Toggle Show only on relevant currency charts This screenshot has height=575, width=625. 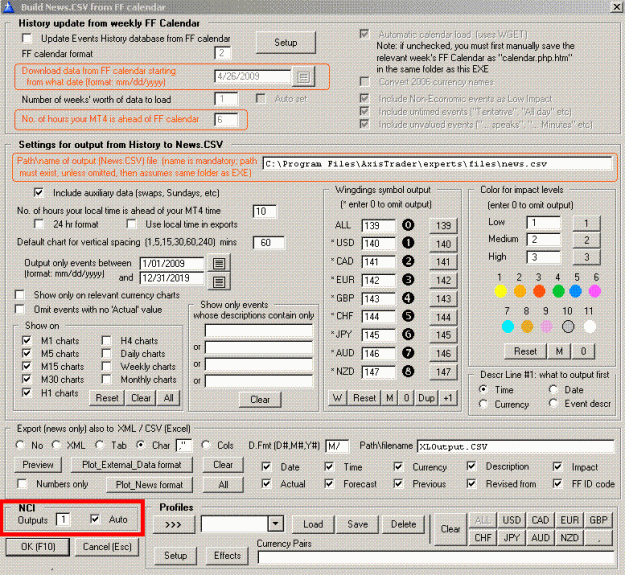[19, 295]
